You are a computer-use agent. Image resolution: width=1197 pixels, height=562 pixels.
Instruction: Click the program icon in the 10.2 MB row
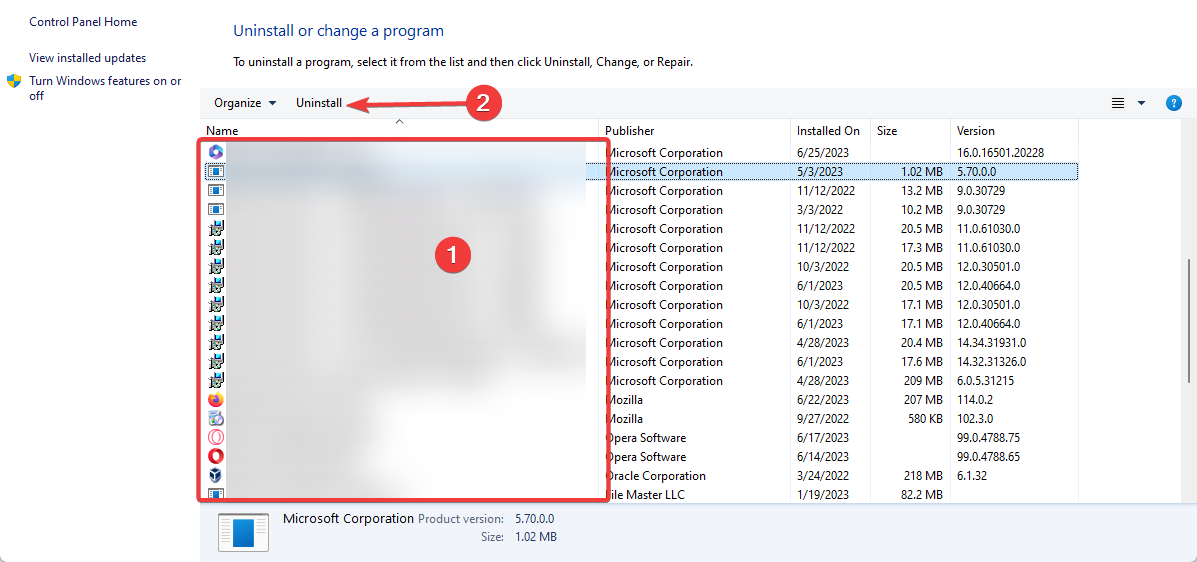(215, 209)
